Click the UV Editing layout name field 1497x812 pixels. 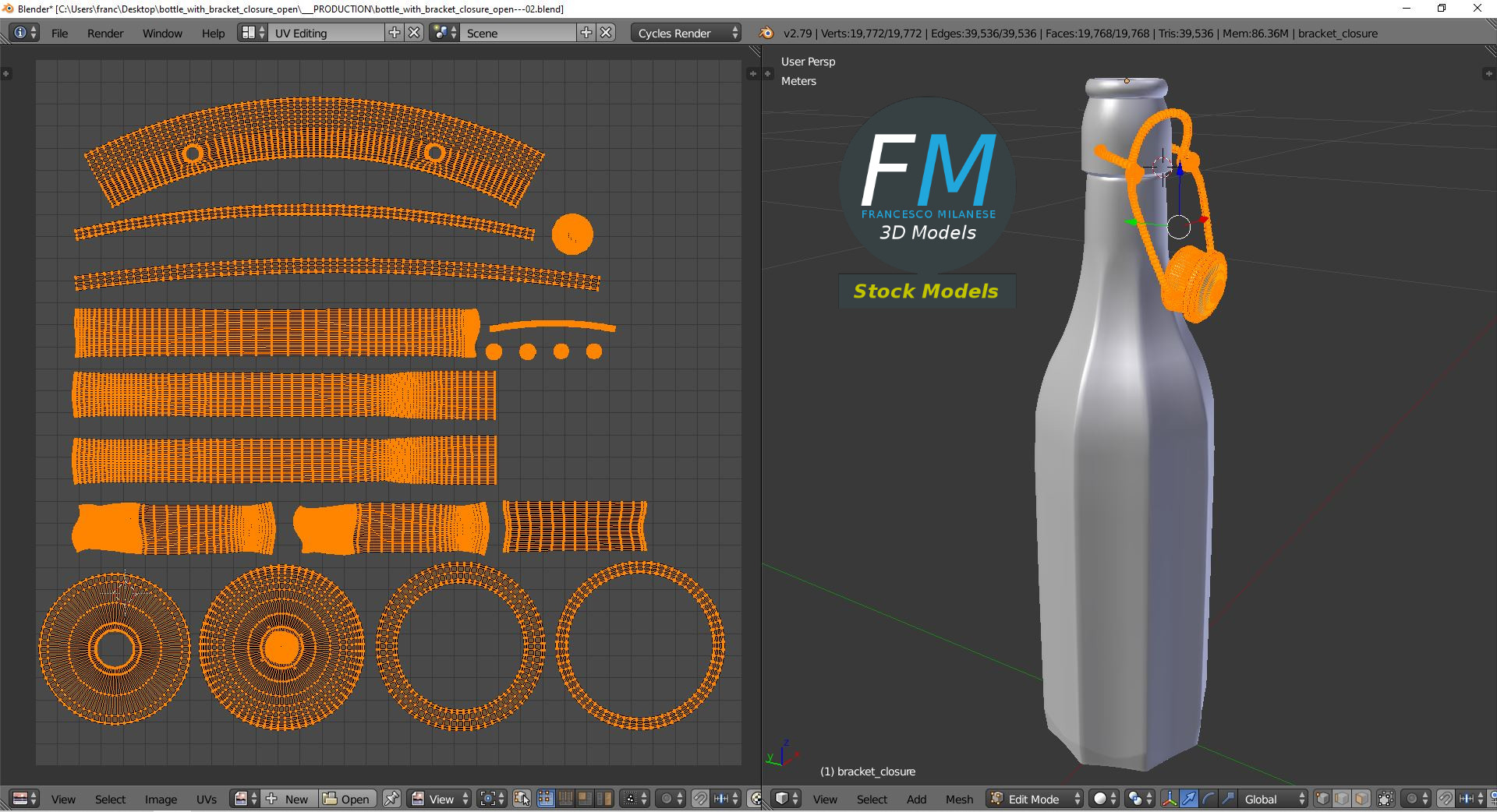[327, 33]
